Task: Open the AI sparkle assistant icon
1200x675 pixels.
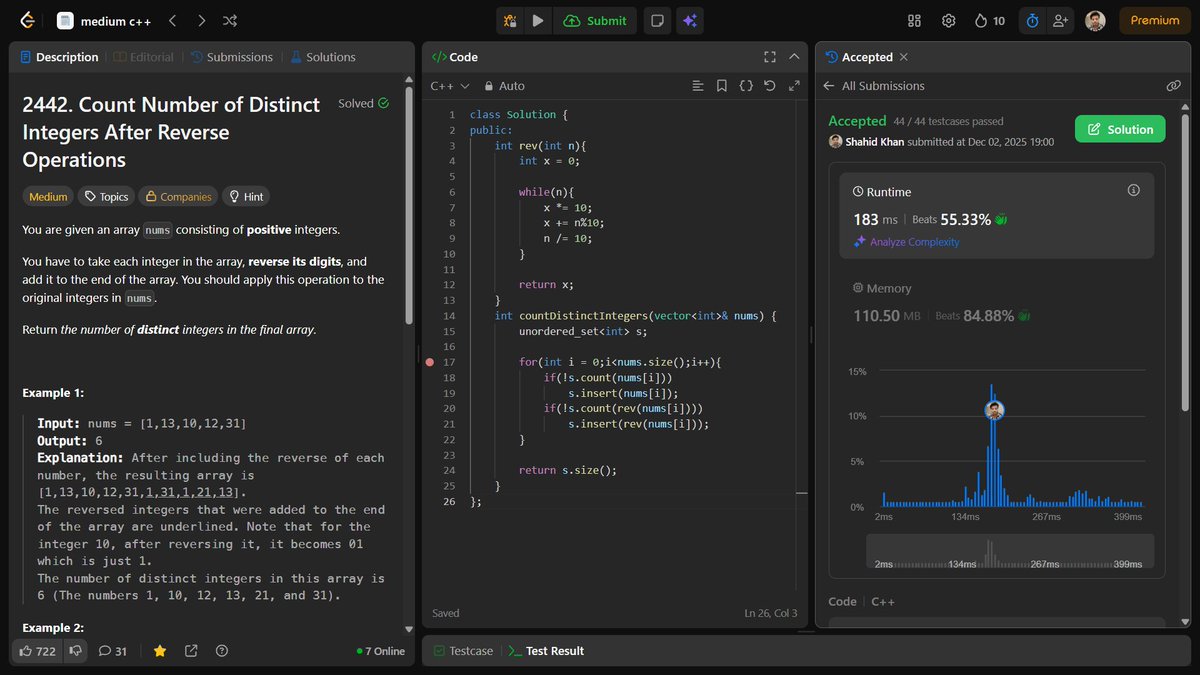Action: pos(690,20)
